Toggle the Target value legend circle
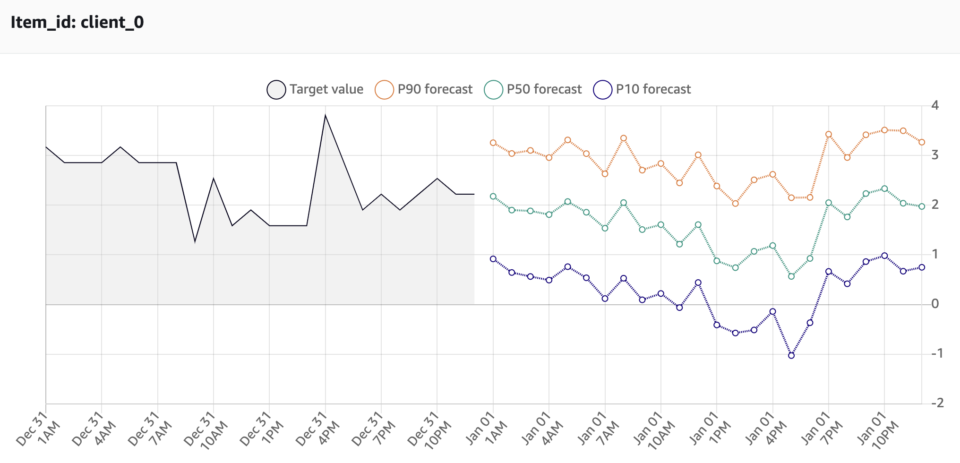Image resolution: width=960 pixels, height=463 pixels. click(x=276, y=89)
